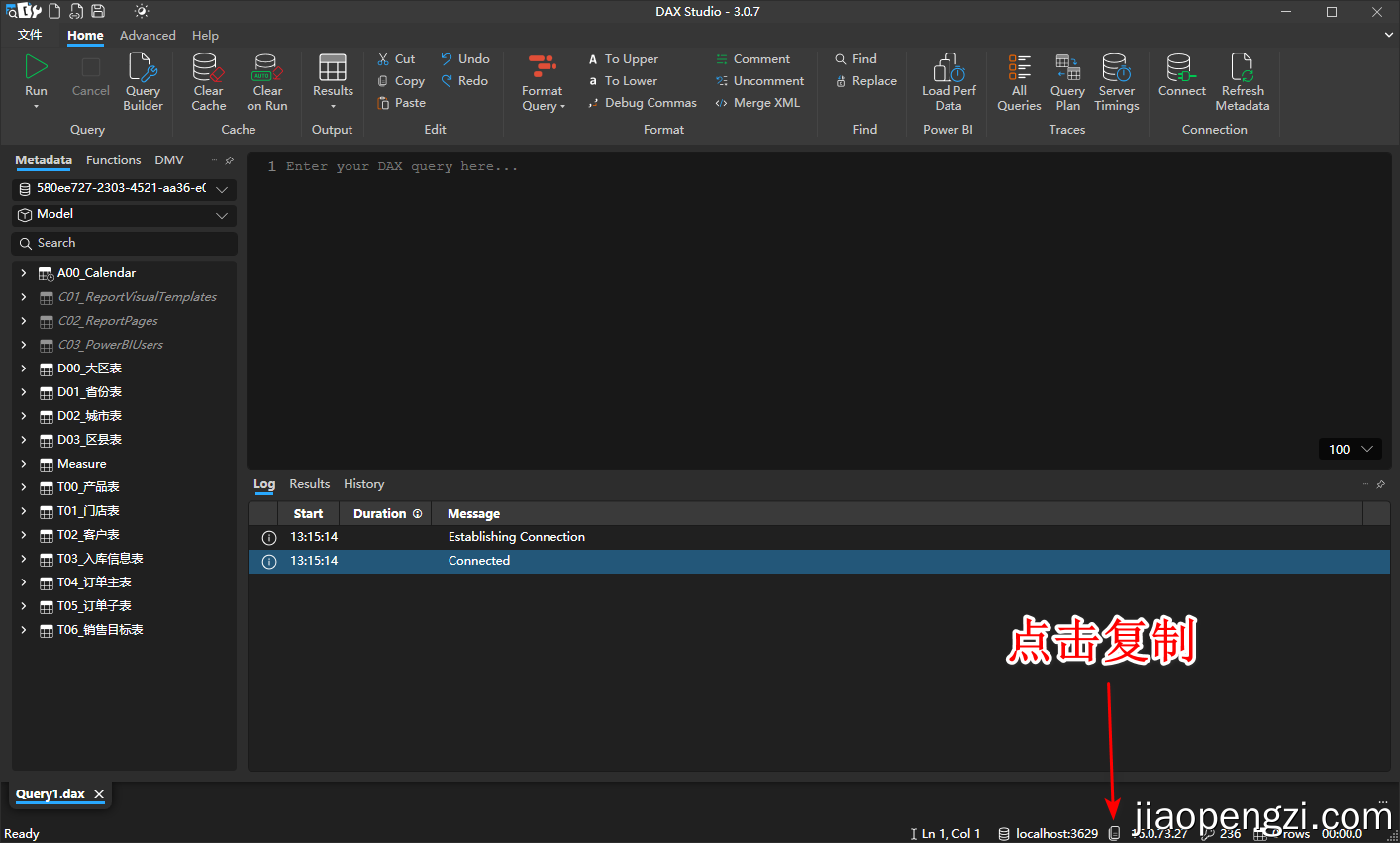
Task: Select the Connected log row
Action: coord(819,561)
